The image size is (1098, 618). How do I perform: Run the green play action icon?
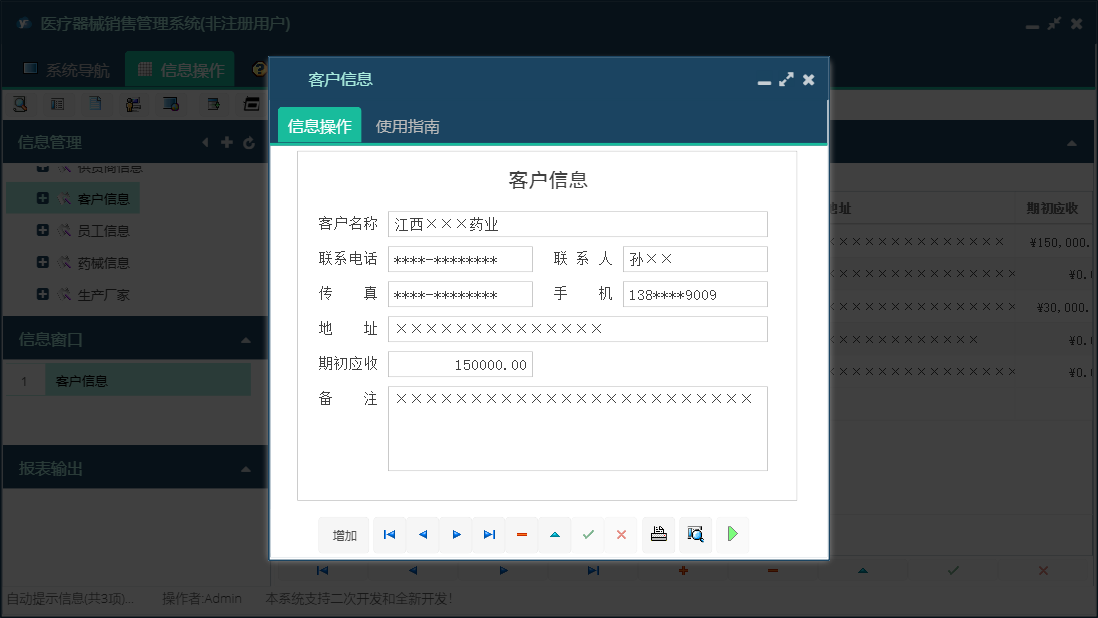pos(732,535)
